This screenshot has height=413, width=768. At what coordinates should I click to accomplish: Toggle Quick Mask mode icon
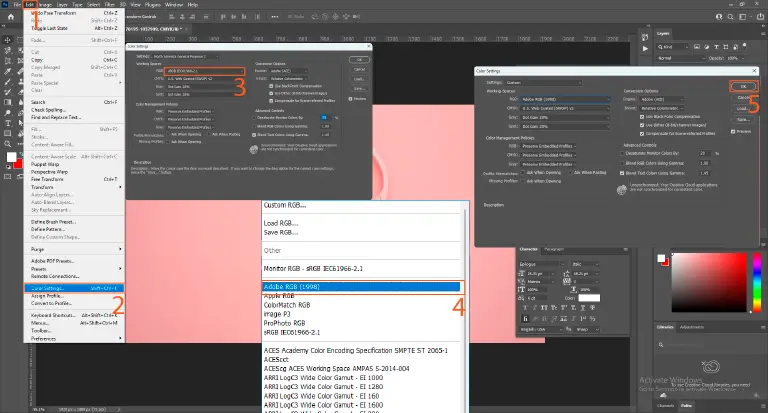tap(7, 176)
